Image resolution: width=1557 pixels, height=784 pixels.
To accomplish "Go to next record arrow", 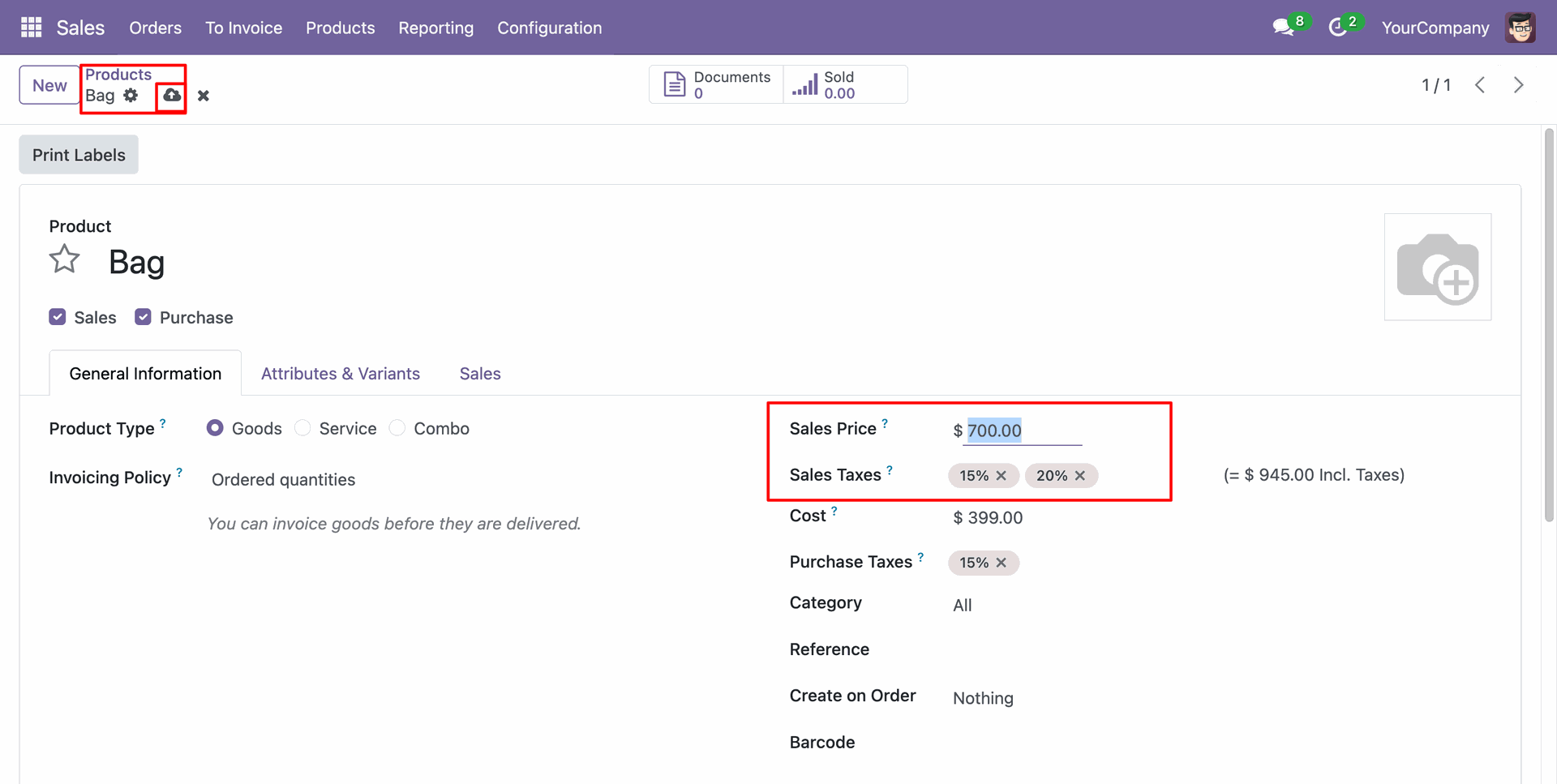I will 1518,85.
